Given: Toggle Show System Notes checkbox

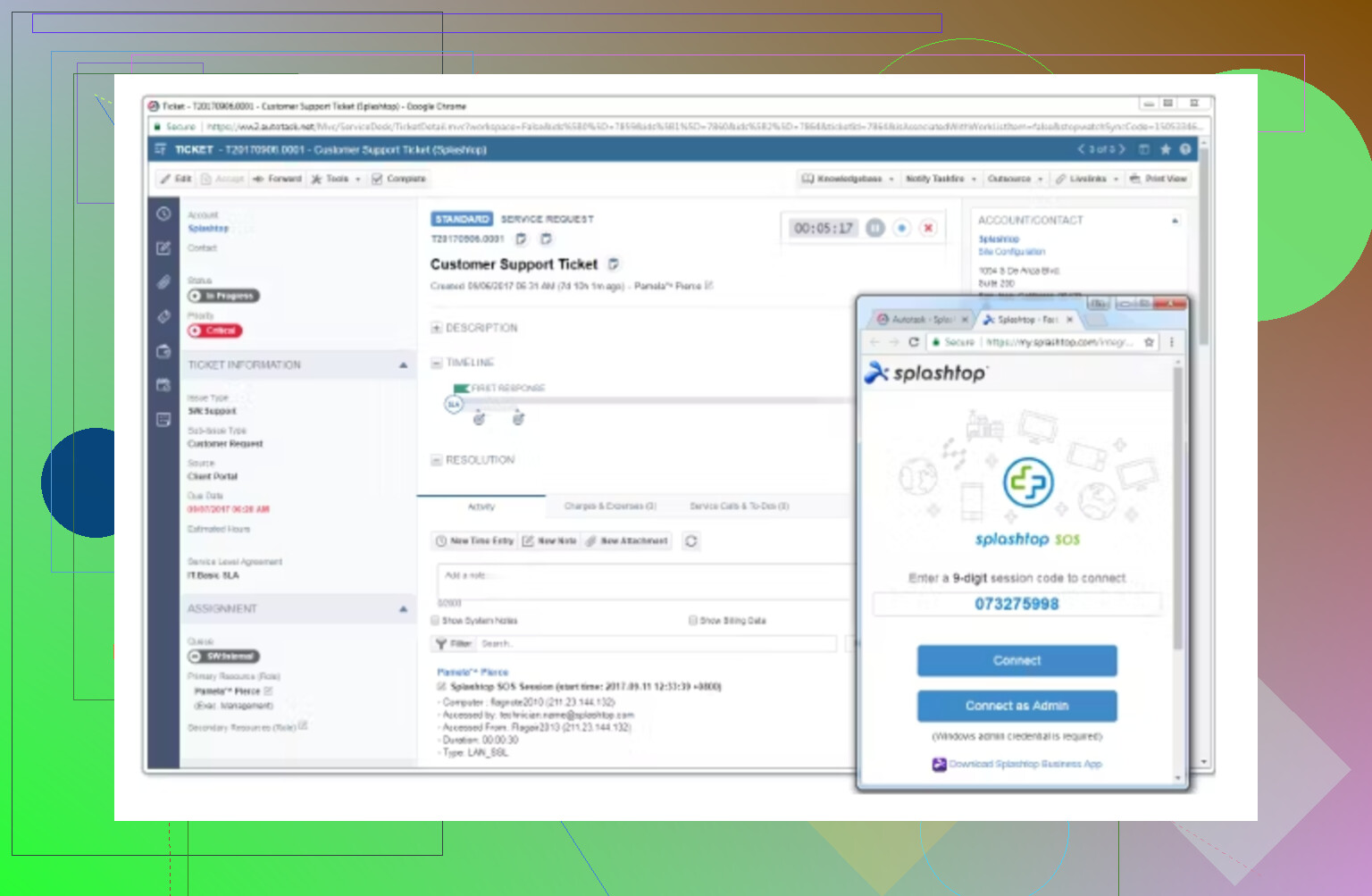Looking at the screenshot, I should [435, 620].
